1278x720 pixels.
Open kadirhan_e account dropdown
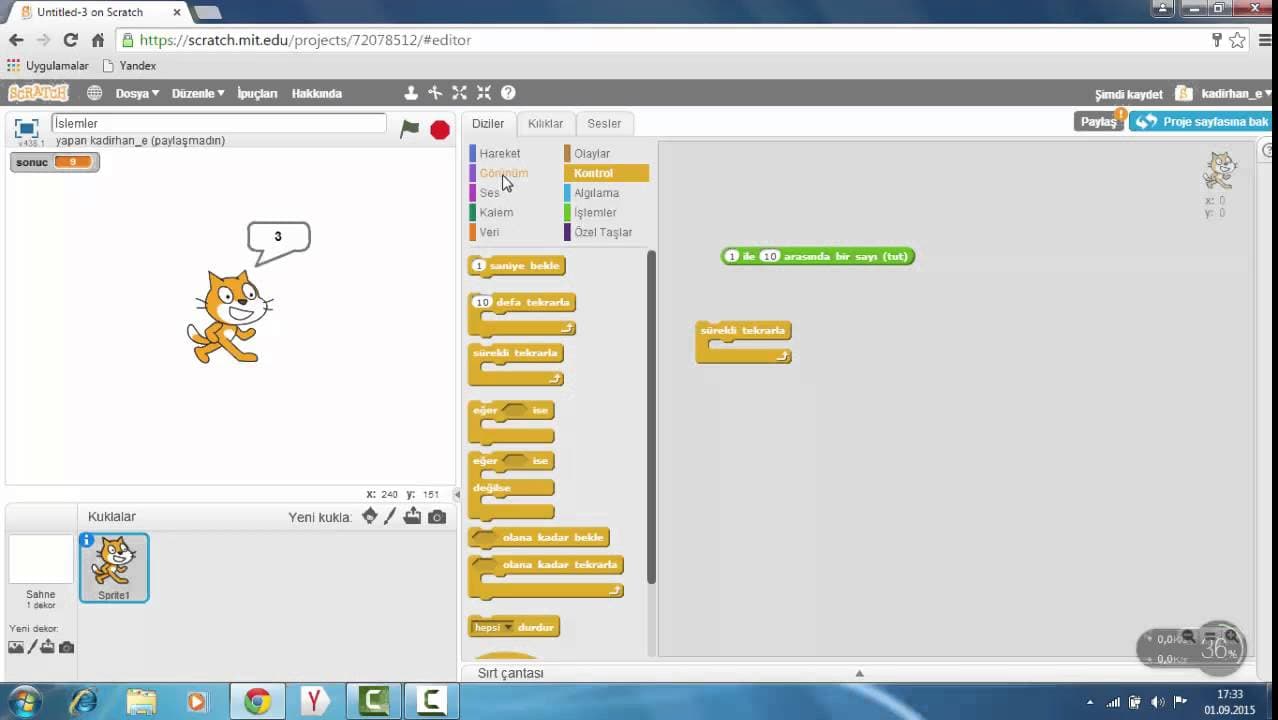[1235, 93]
